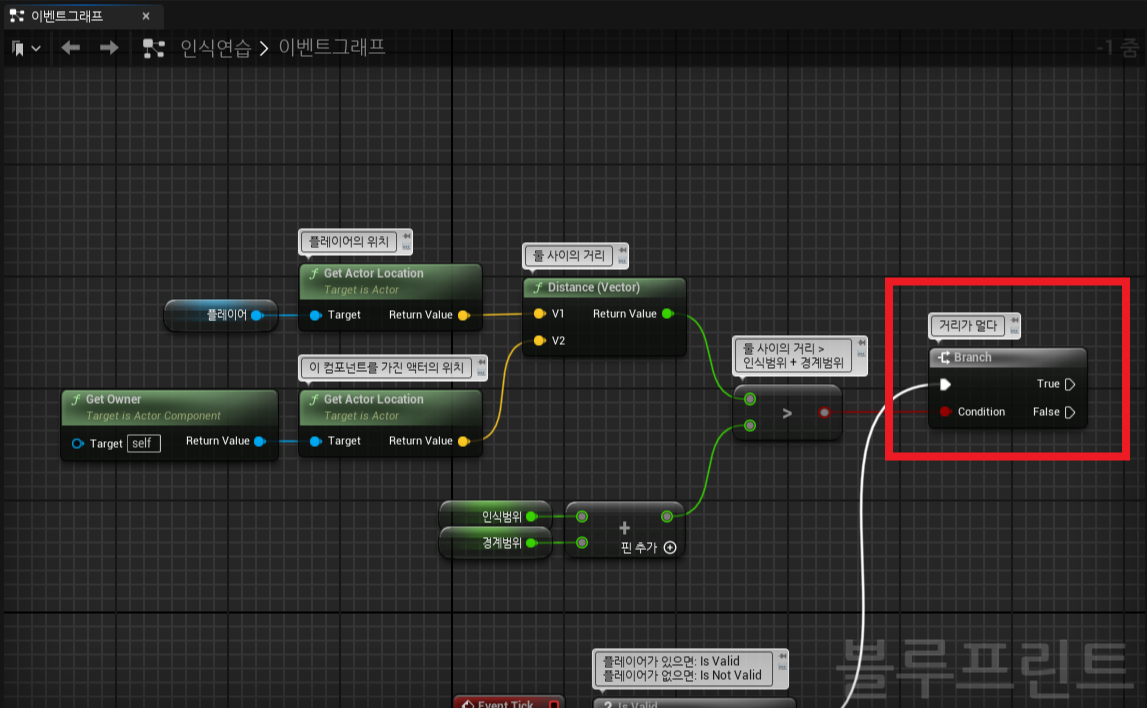Click the Branch True output pin

pyautogui.click(x=1070, y=384)
